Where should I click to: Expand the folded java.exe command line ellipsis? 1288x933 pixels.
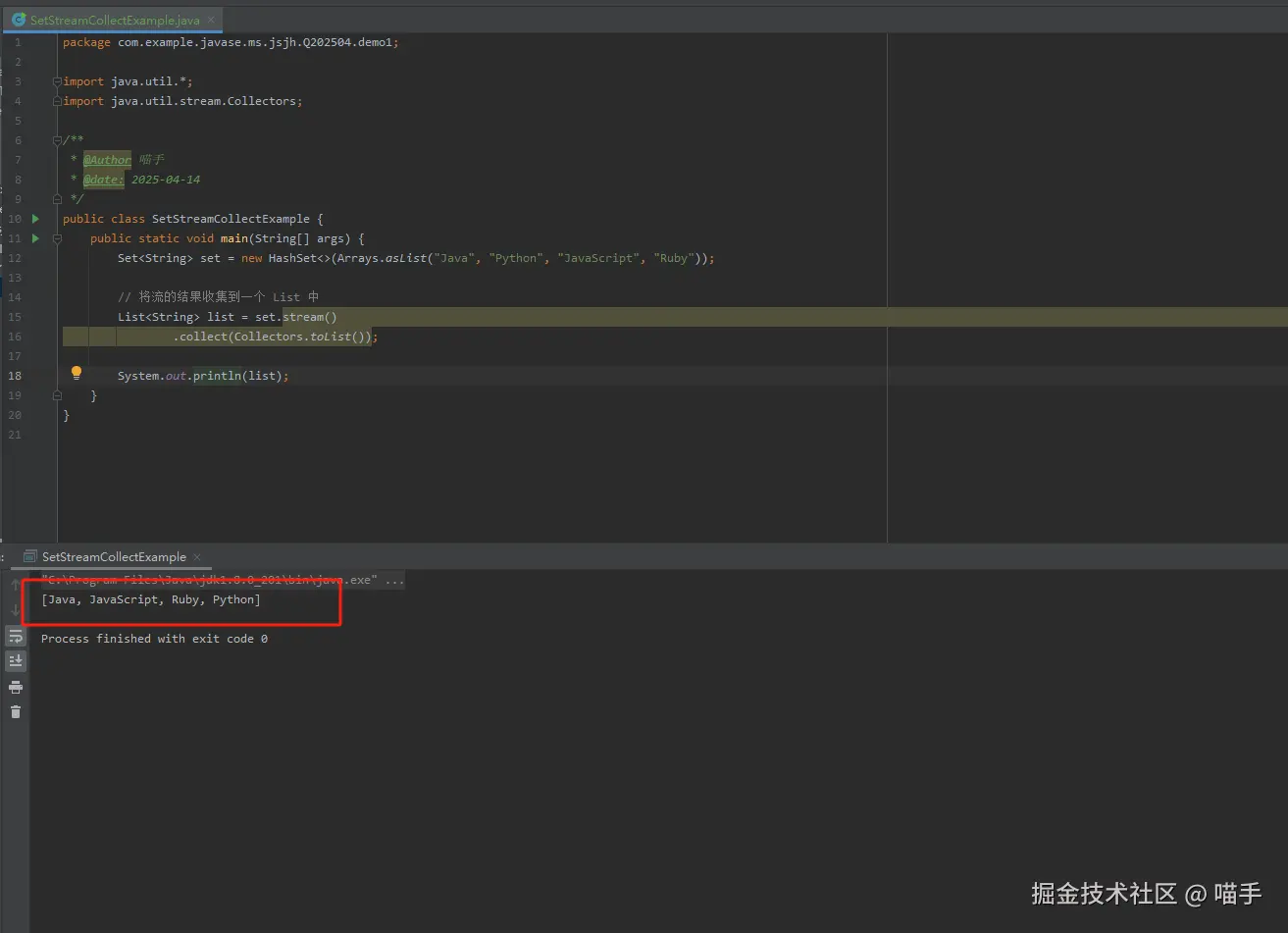tap(394, 580)
